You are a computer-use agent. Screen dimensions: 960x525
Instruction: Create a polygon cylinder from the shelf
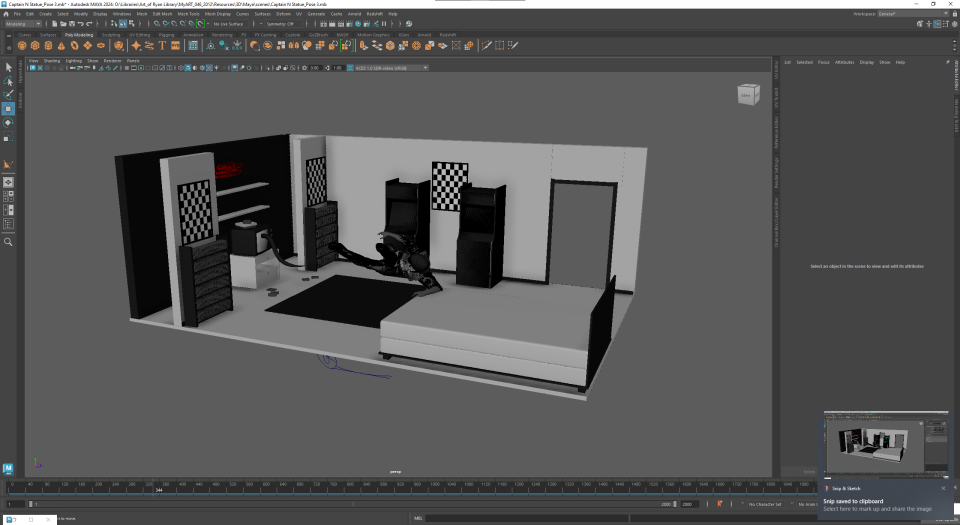point(48,45)
